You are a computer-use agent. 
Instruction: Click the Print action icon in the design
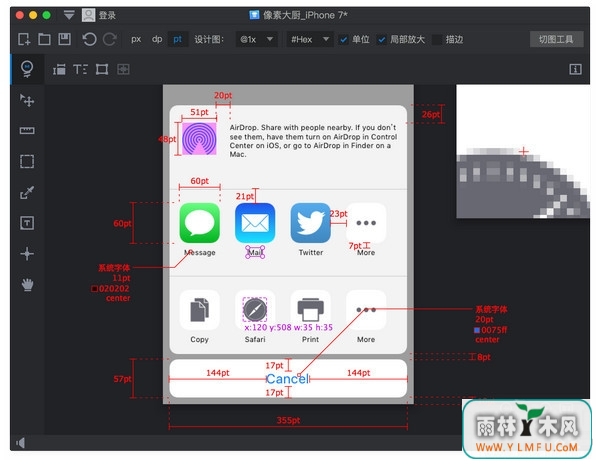click(x=310, y=310)
